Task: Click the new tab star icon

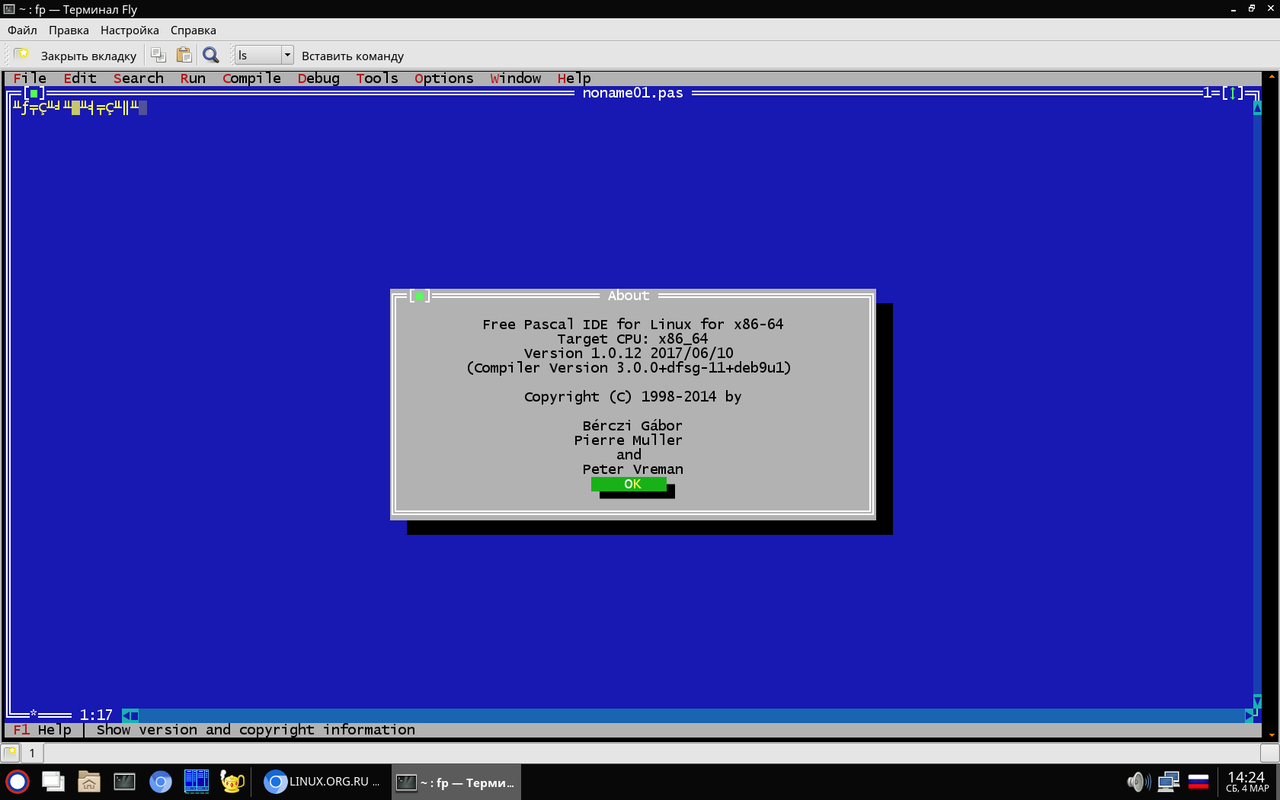Action: tap(20, 55)
